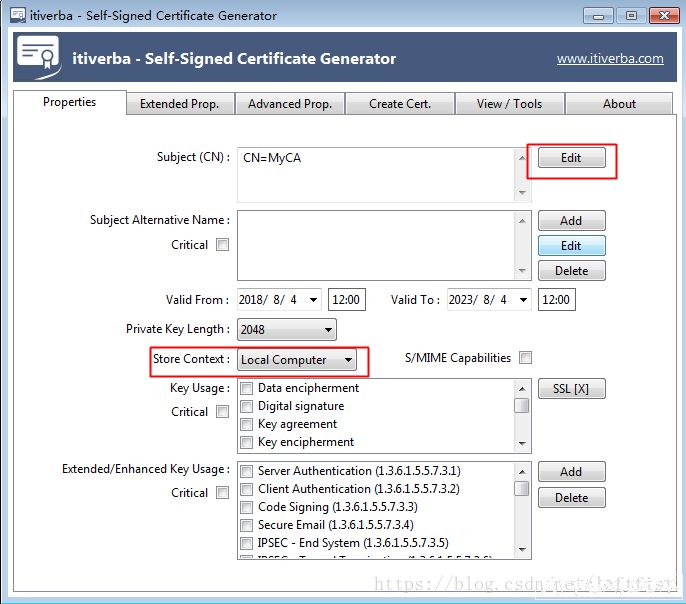Viewport: 686px width, 604px height.
Task: Open the Valid From date picker
Action: pyautogui.click(x=313, y=300)
